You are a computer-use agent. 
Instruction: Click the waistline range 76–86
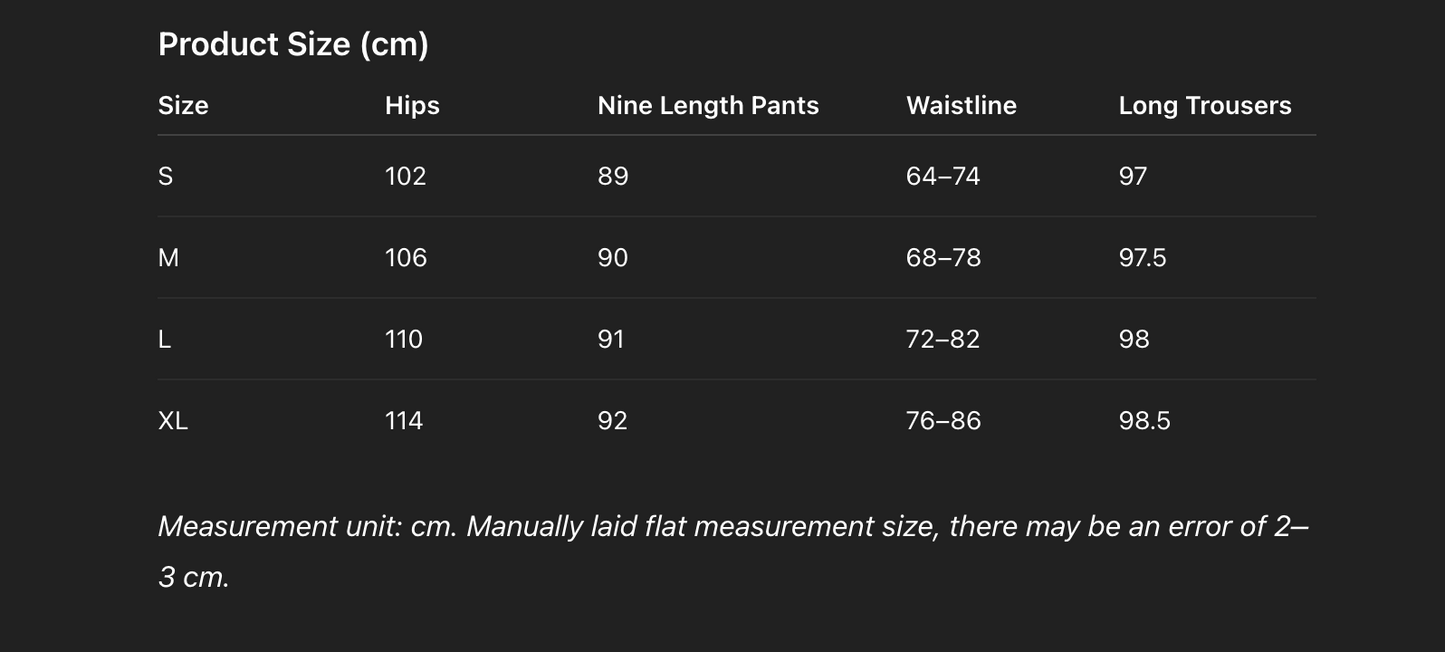click(943, 421)
